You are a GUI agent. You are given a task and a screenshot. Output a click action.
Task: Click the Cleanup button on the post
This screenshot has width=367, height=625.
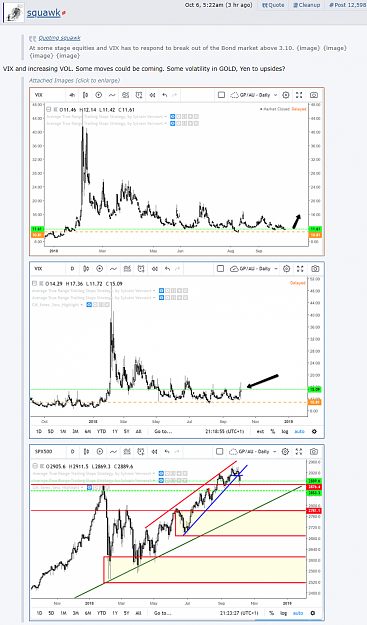tap(306, 5)
